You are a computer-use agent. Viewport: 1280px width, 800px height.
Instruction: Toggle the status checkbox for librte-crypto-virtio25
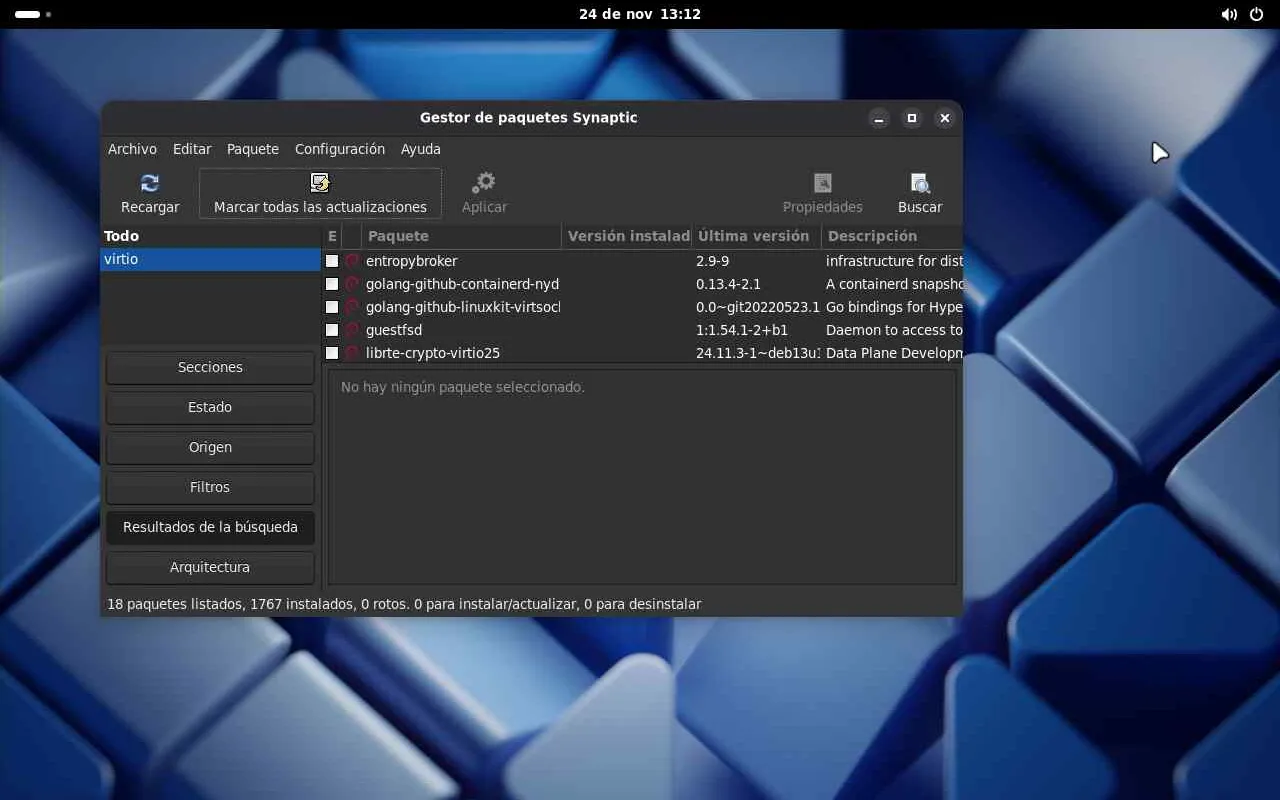click(x=332, y=353)
